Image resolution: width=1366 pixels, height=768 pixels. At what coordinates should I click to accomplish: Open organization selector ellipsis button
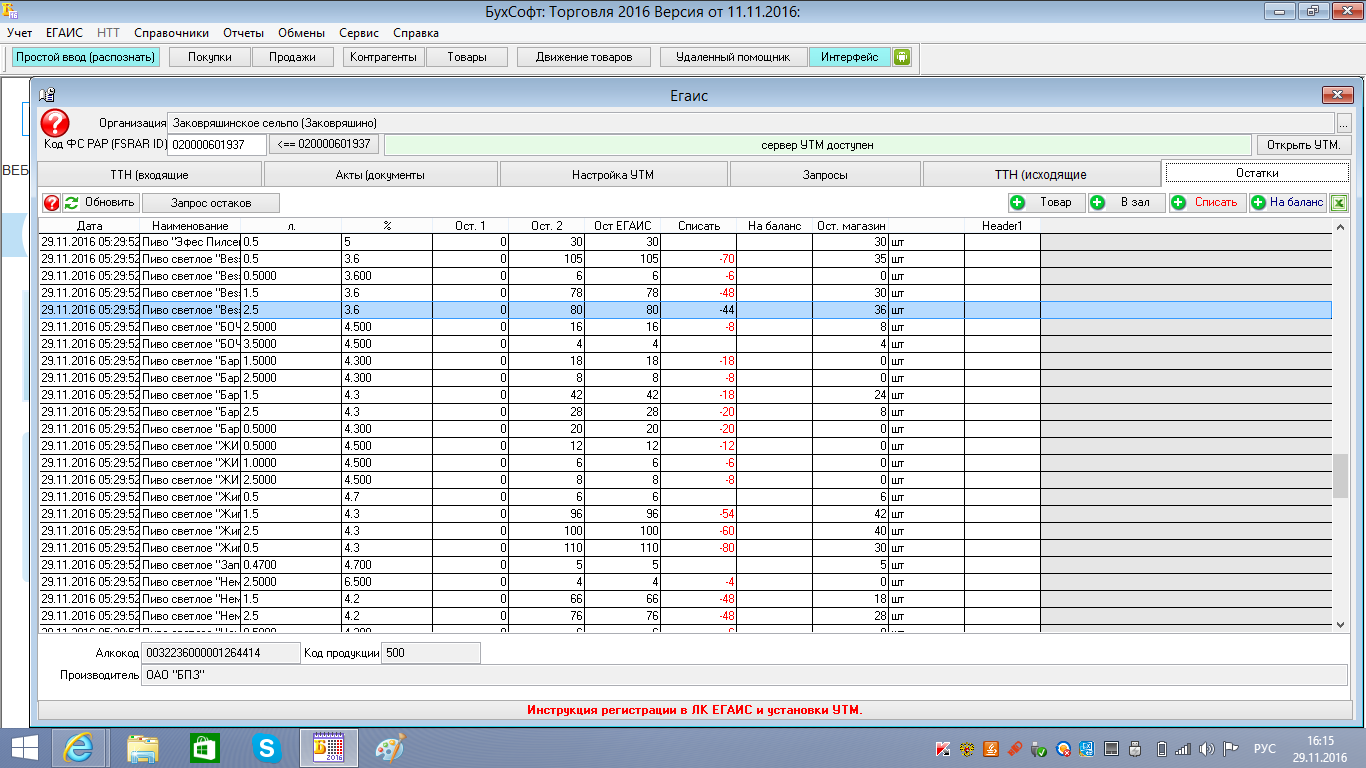click(1344, 123)
